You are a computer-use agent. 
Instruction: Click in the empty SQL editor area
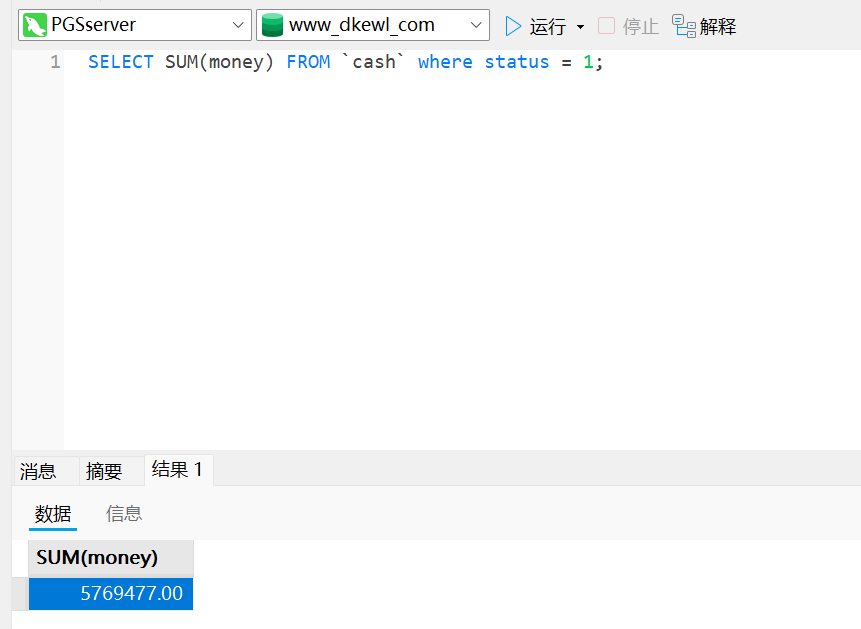[461, 258]
